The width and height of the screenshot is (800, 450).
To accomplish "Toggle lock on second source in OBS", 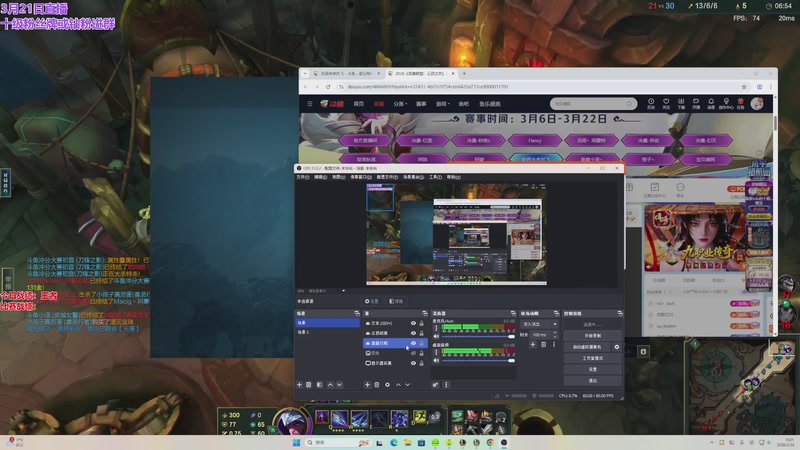I will coord(421,333).
